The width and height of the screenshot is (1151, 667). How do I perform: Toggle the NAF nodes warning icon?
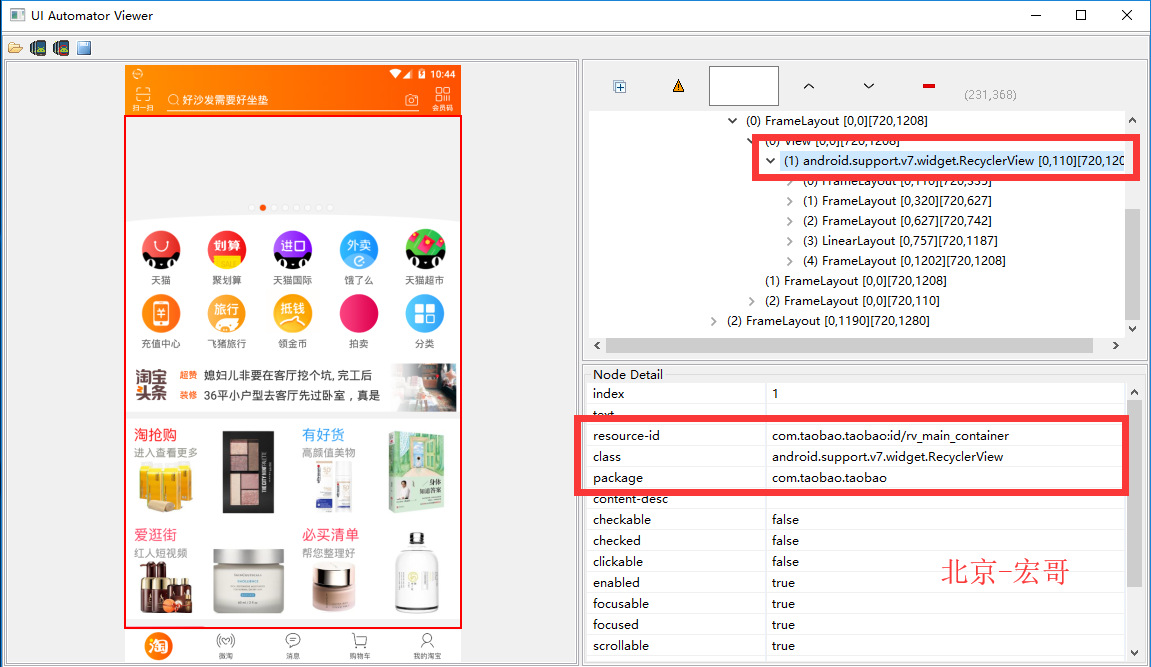point(678,86)
